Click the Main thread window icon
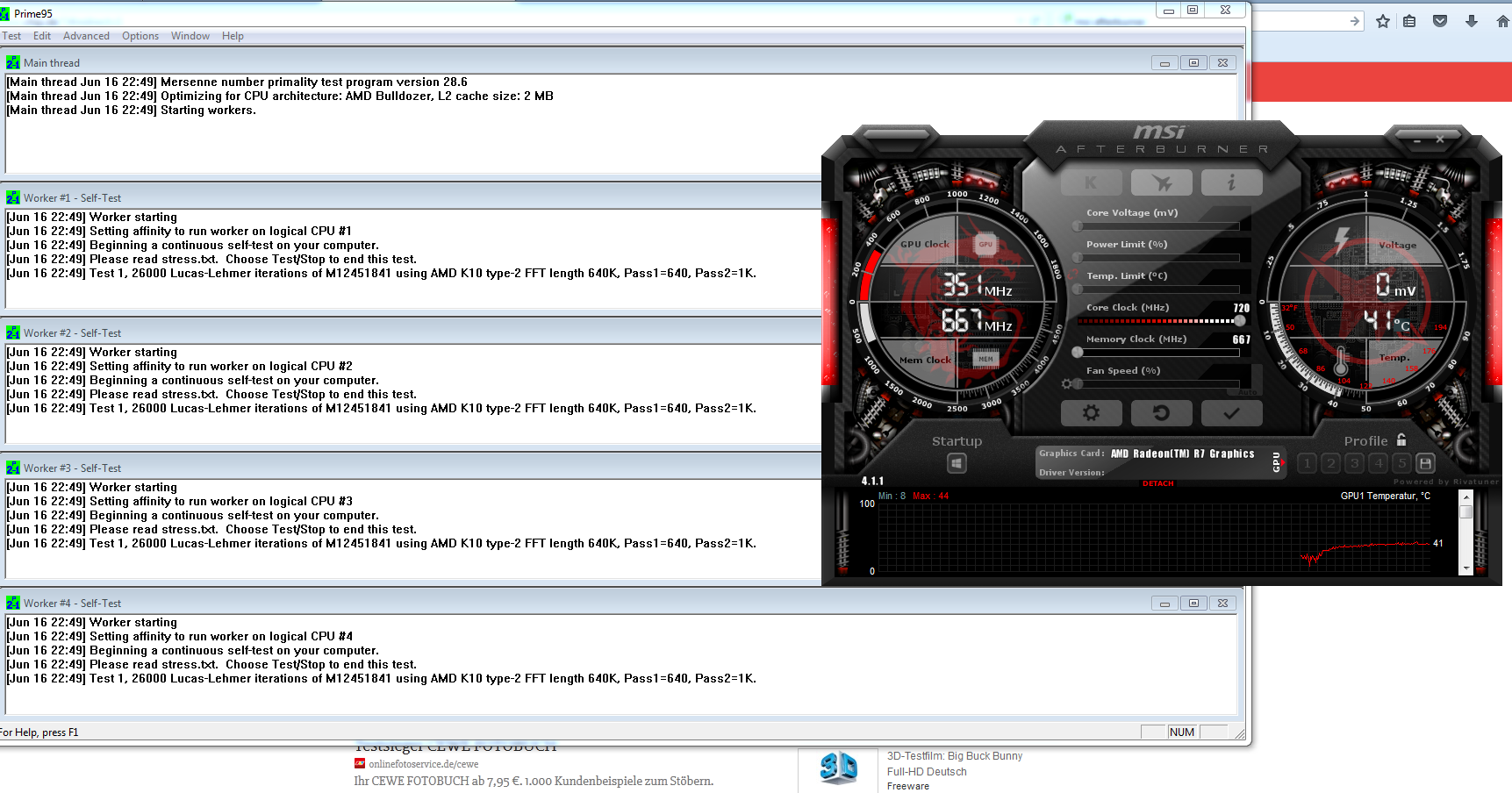Image resolution: width=1512 pixels, height=793 pixels. [13, 62]
